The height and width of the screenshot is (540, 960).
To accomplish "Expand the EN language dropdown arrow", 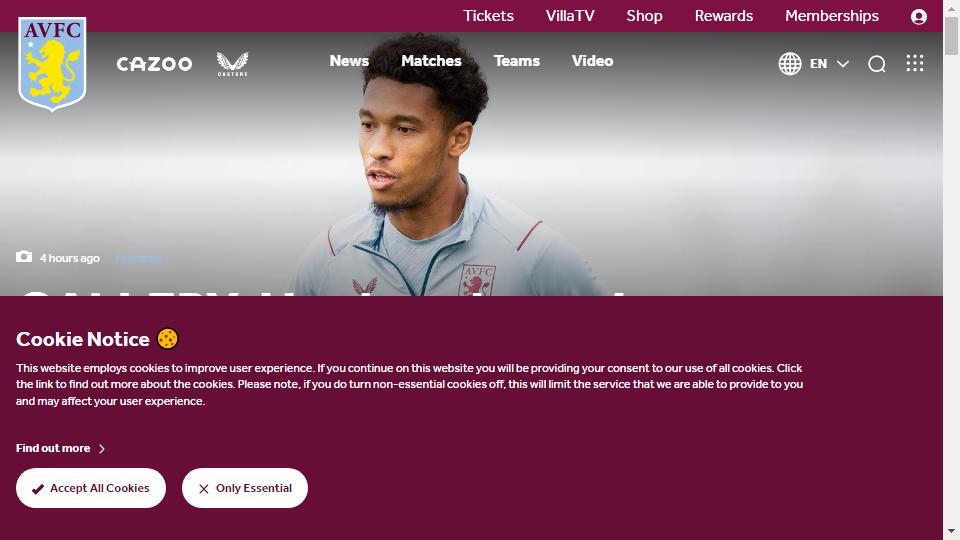I will click(843, 64).
